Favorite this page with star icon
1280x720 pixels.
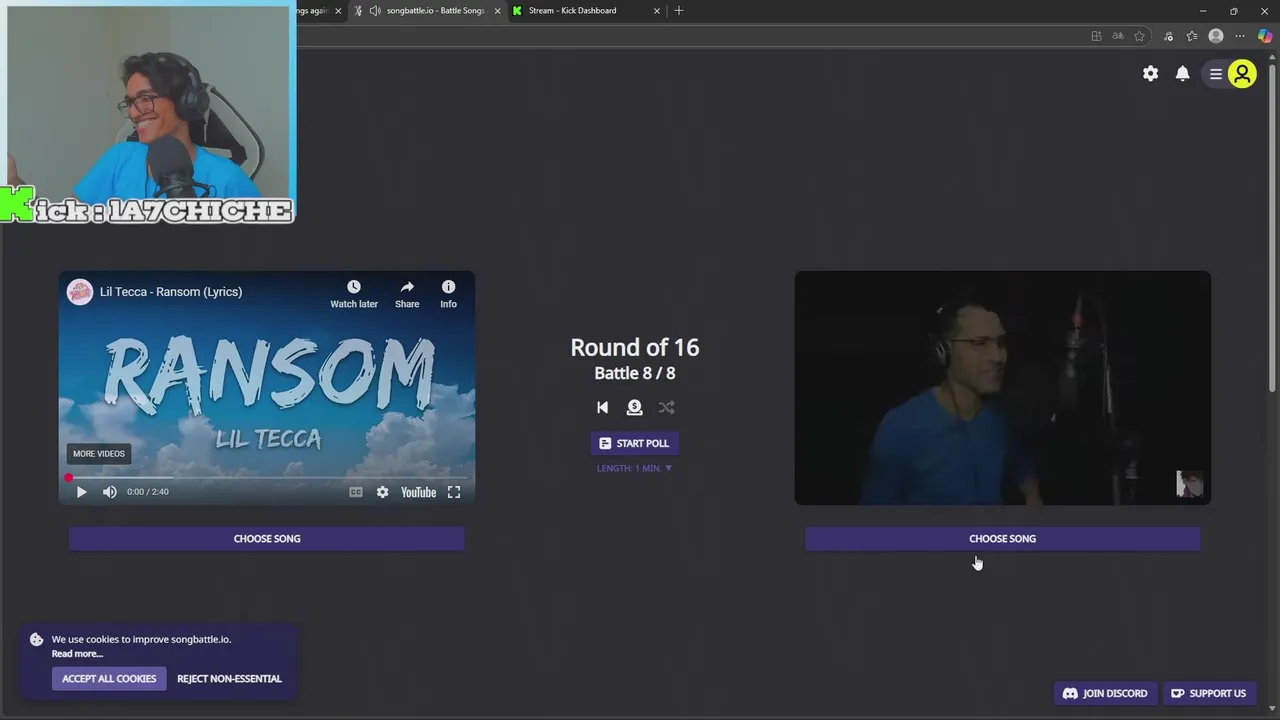(1139, 36)
